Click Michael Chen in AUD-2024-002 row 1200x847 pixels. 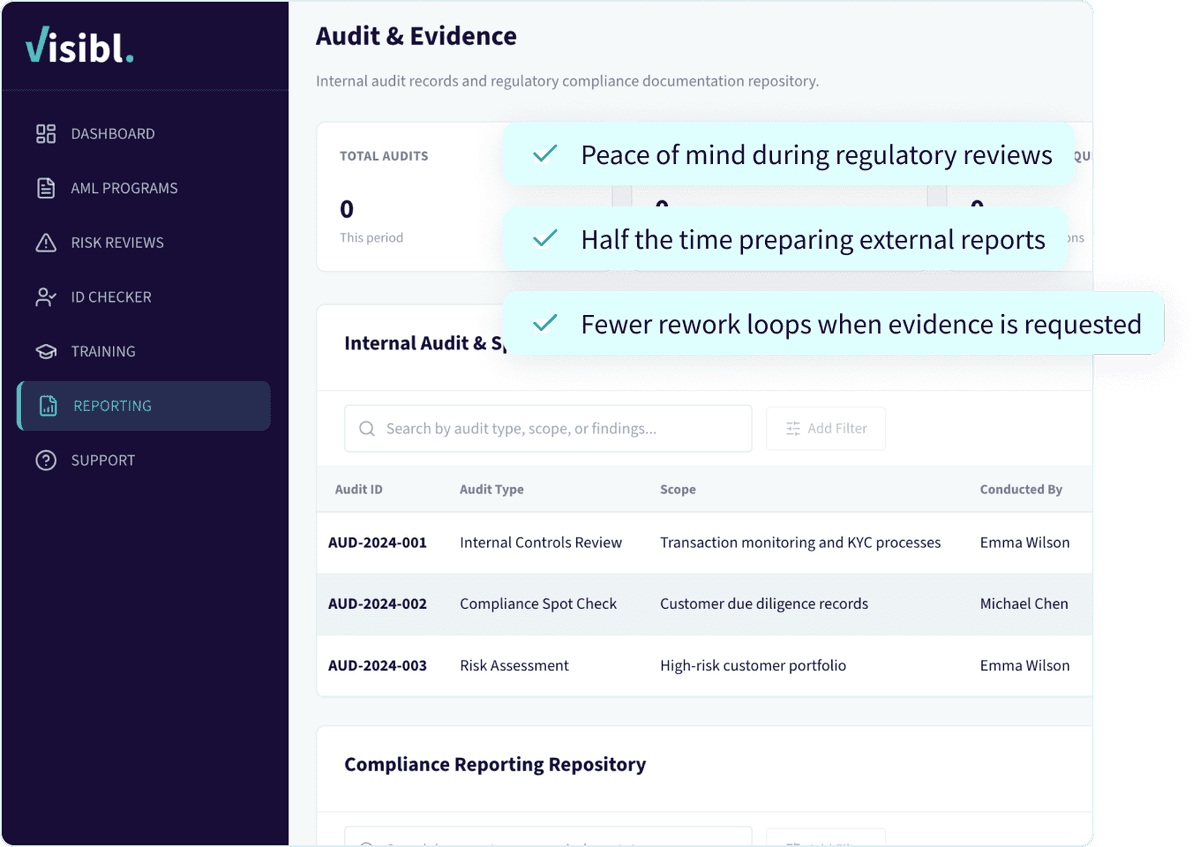pos(1024,604)
